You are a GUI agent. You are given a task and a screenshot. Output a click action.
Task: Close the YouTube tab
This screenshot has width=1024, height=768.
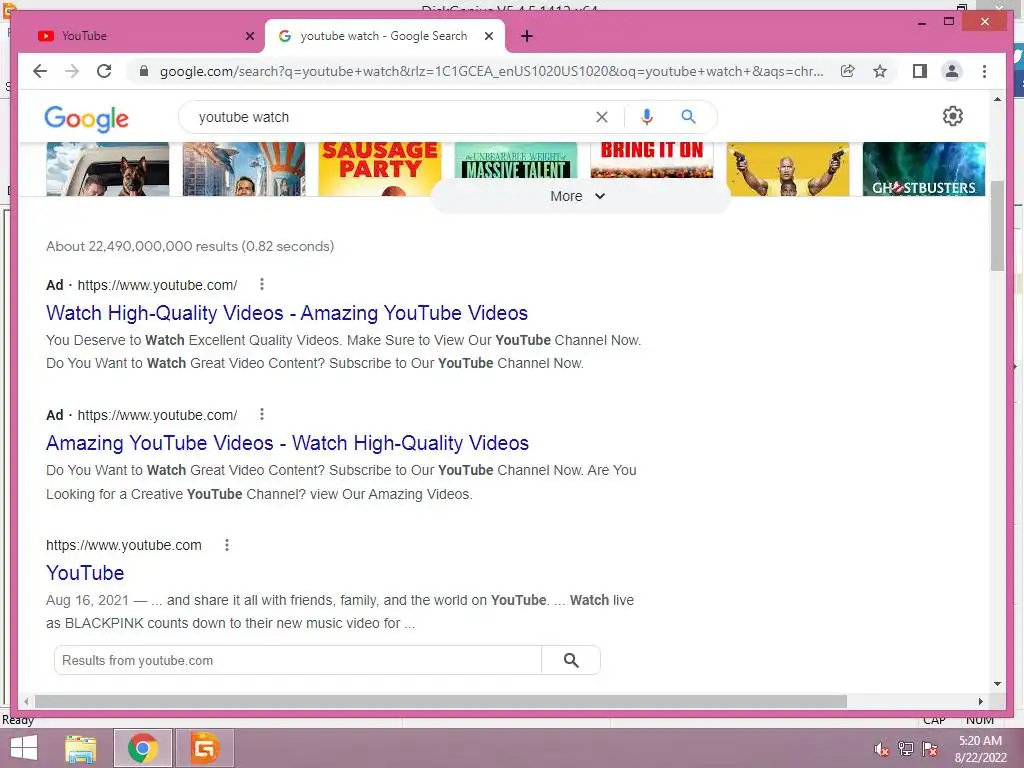(249, 36)
